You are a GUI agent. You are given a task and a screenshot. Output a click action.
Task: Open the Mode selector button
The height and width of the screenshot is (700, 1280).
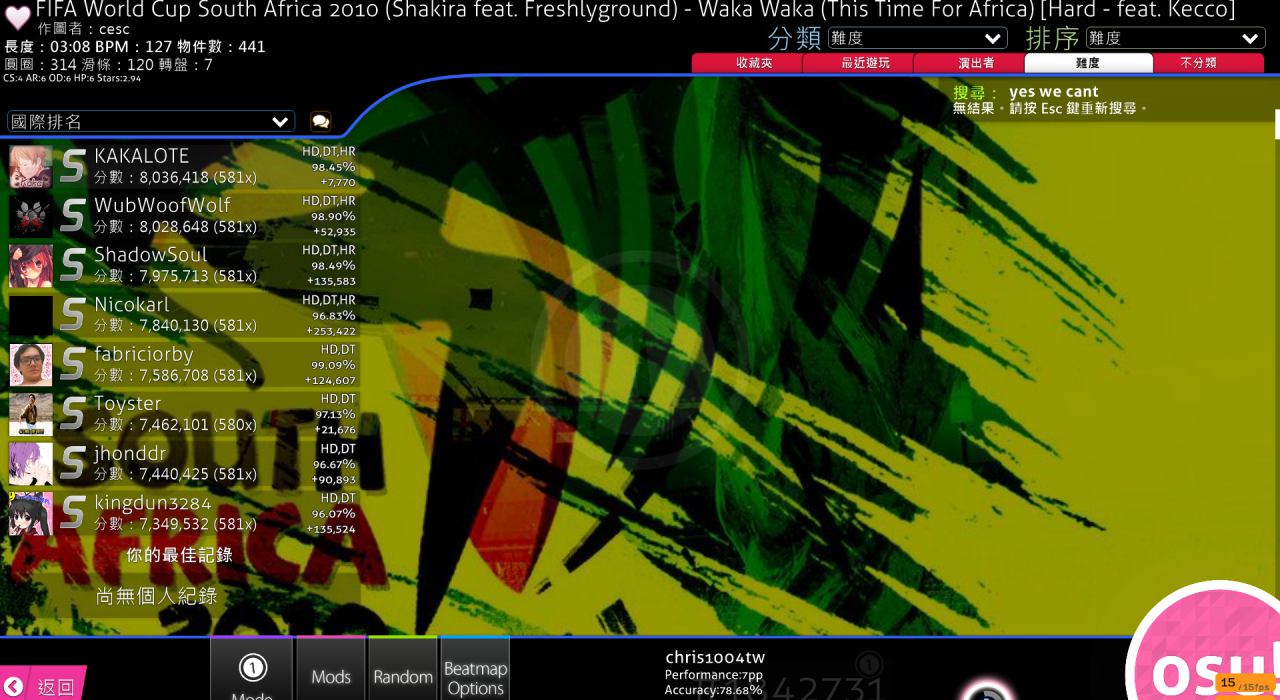(251, 668)
